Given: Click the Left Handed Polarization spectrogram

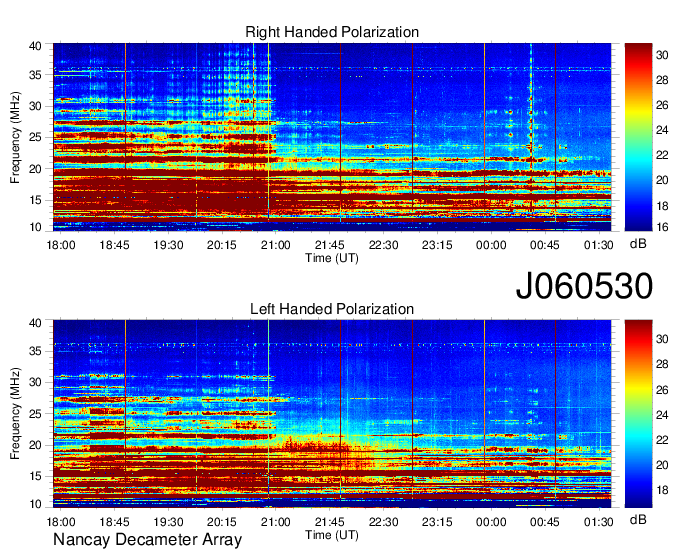Looking at the screenshot, I should [332, 414].
